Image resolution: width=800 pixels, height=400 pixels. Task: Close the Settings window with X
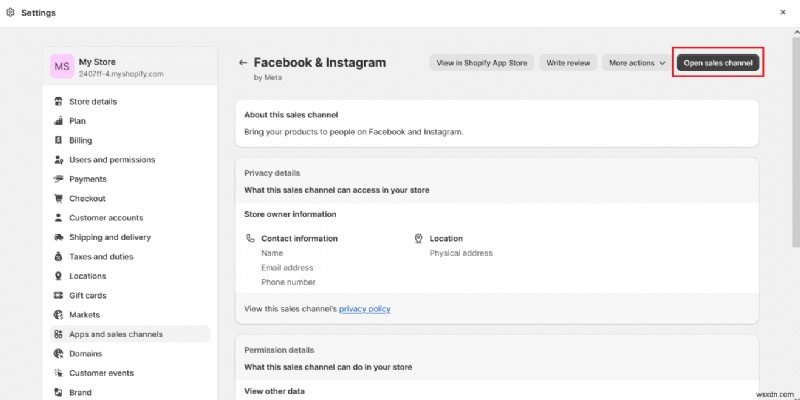(x=783, y=12)
